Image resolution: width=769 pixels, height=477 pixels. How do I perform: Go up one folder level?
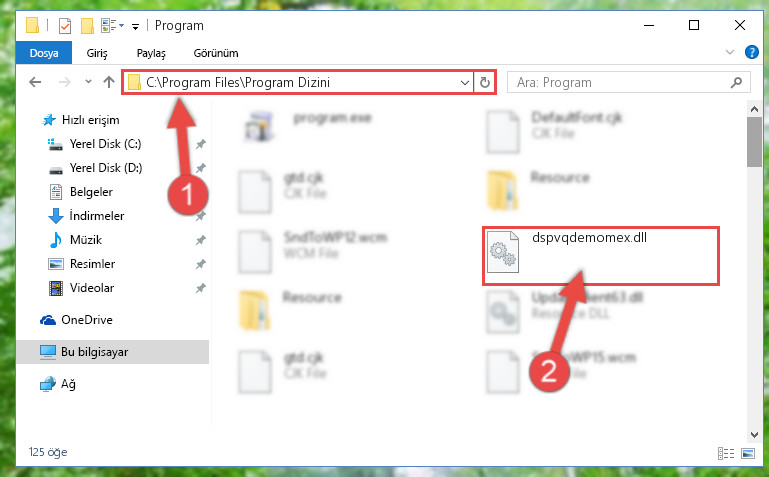(x=109, y=82)
